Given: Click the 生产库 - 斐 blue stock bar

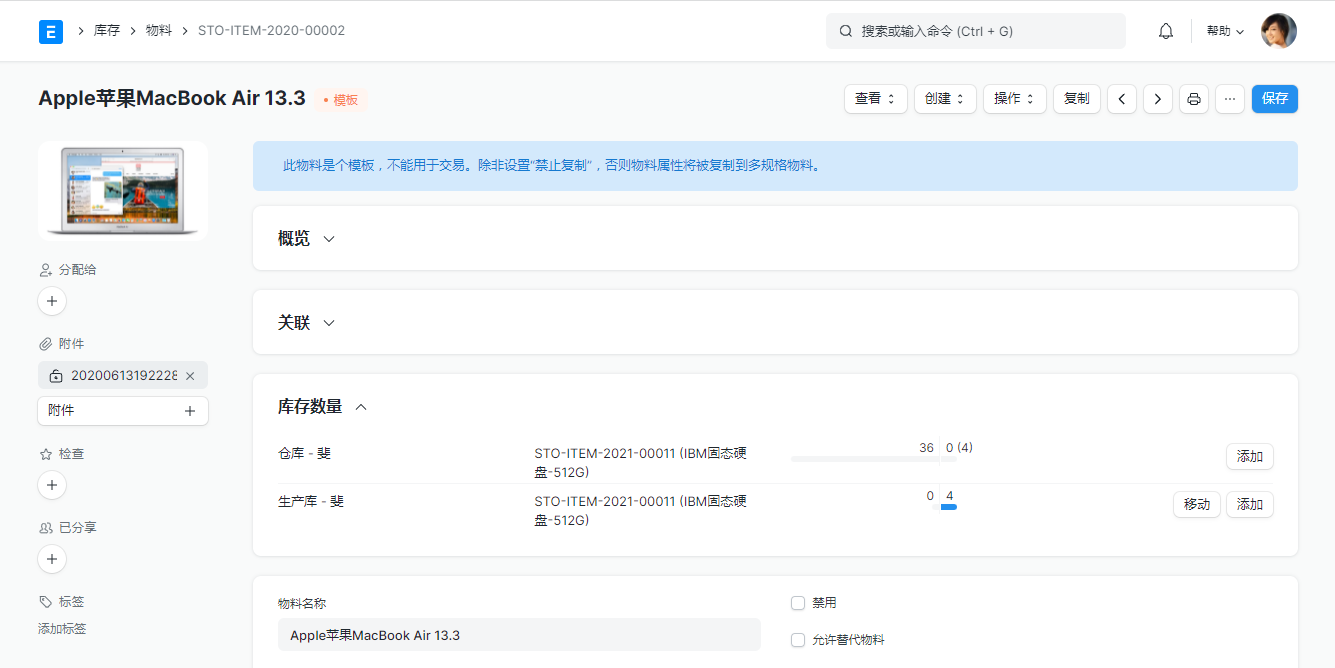Looking at the screenshot, I should (x=949, y=507).
